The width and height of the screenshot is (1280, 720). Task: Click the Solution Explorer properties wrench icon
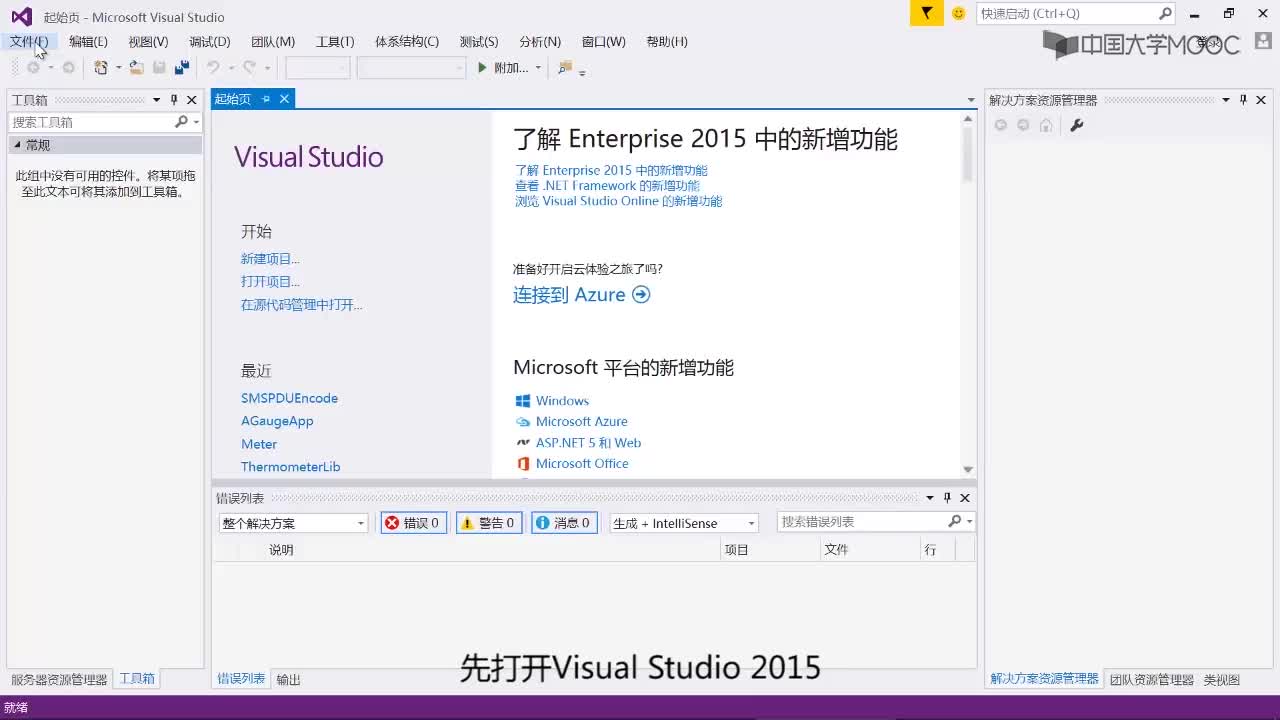1077,125
